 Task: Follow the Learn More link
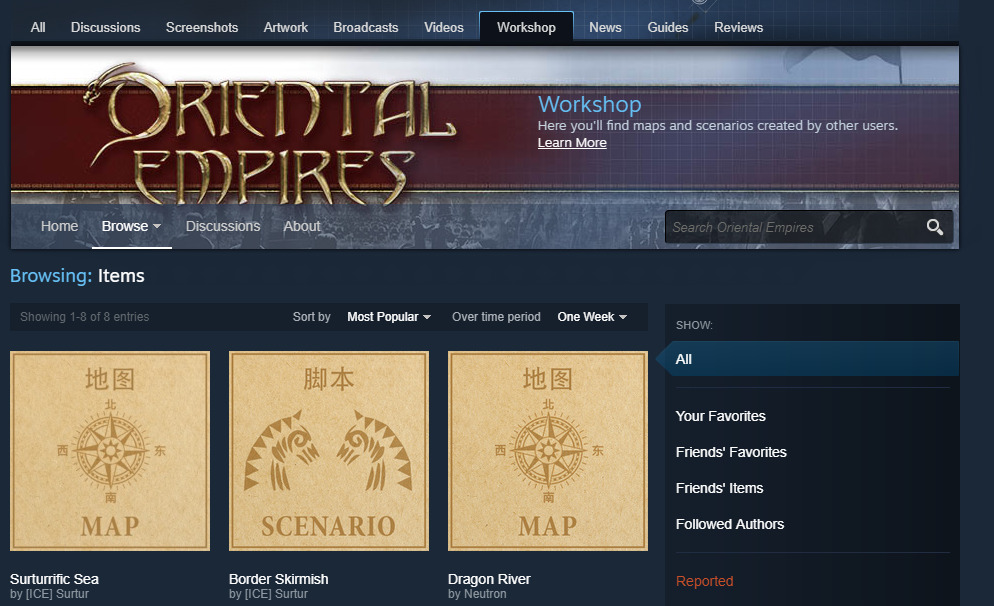coord(572,143)
